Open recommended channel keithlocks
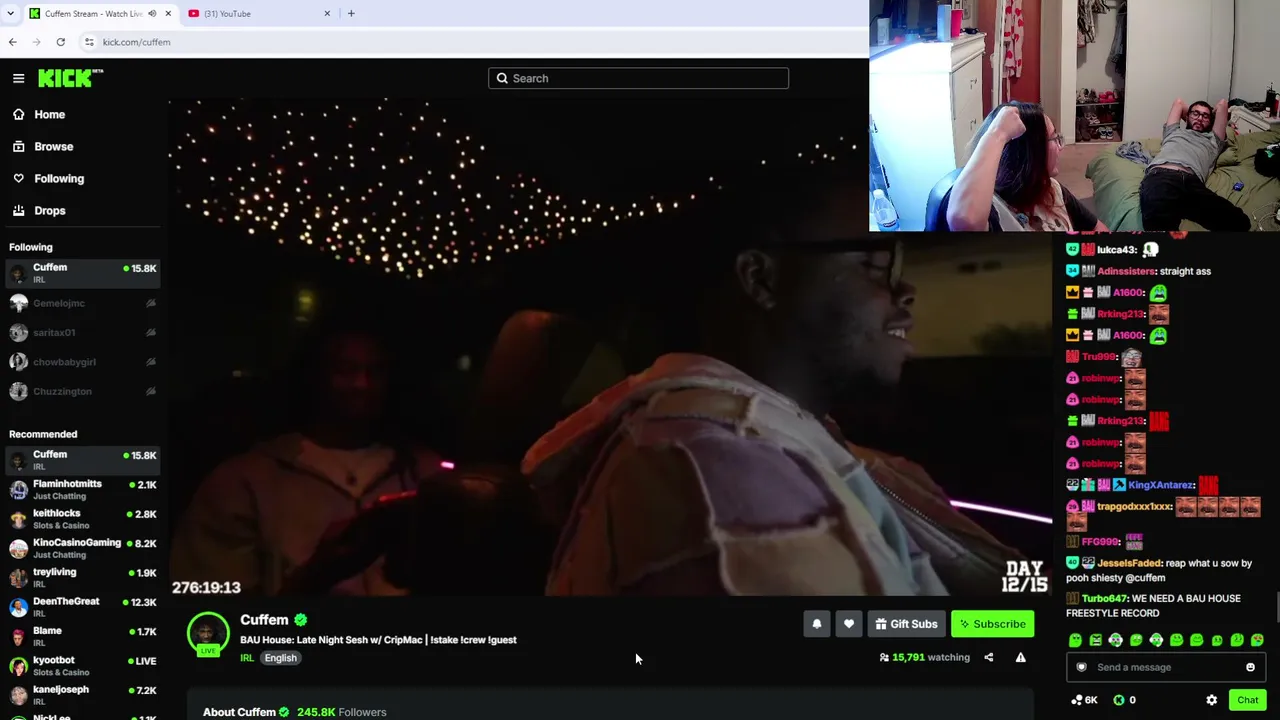1280x720 pixels. [82, 519]
